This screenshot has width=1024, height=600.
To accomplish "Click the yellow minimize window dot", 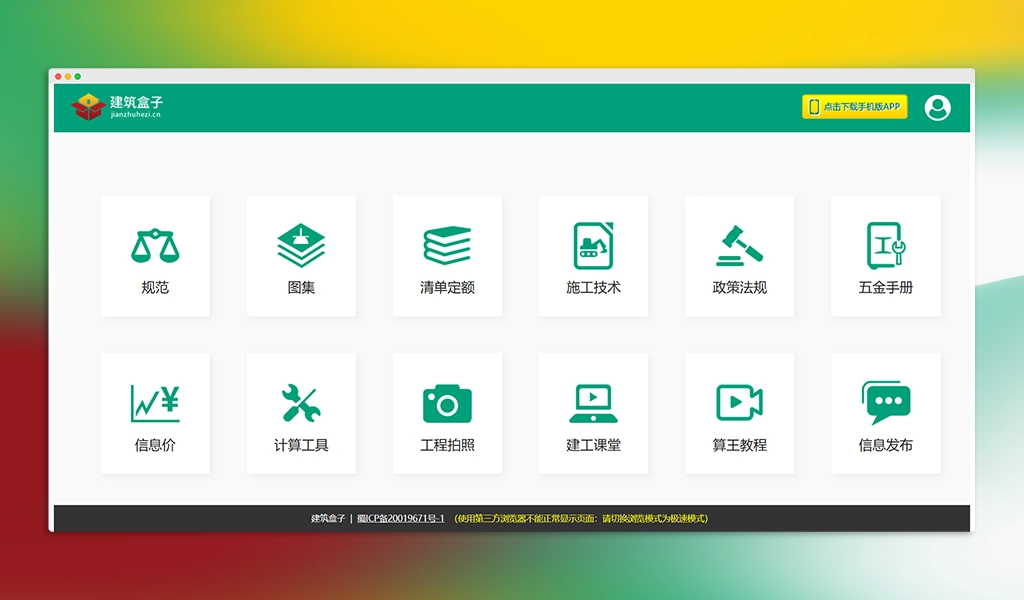I will [x=68, y=76].
